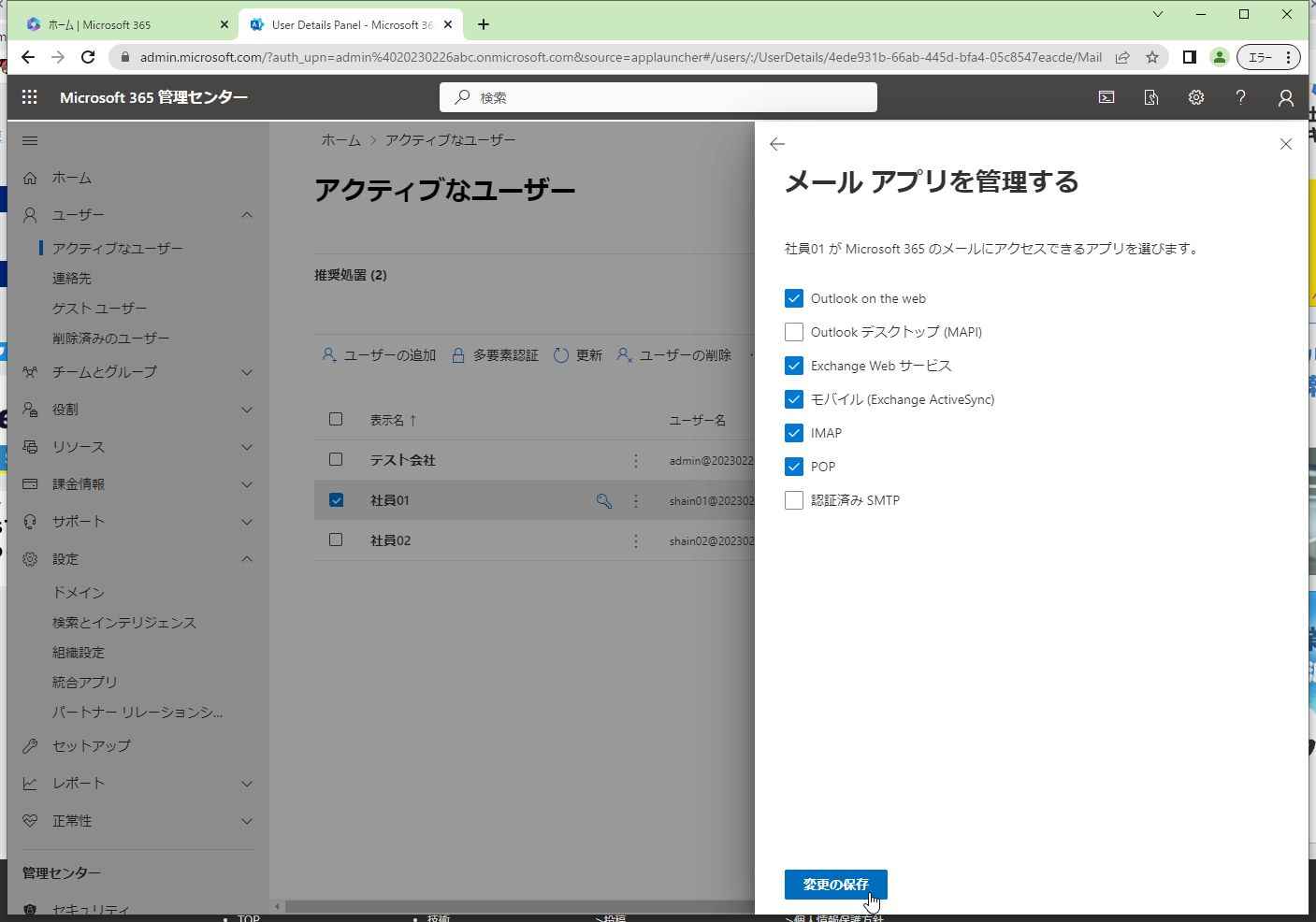Check 認証済み SMTP checkbox
Screen dimensions: 1316x922
(794, 500)
